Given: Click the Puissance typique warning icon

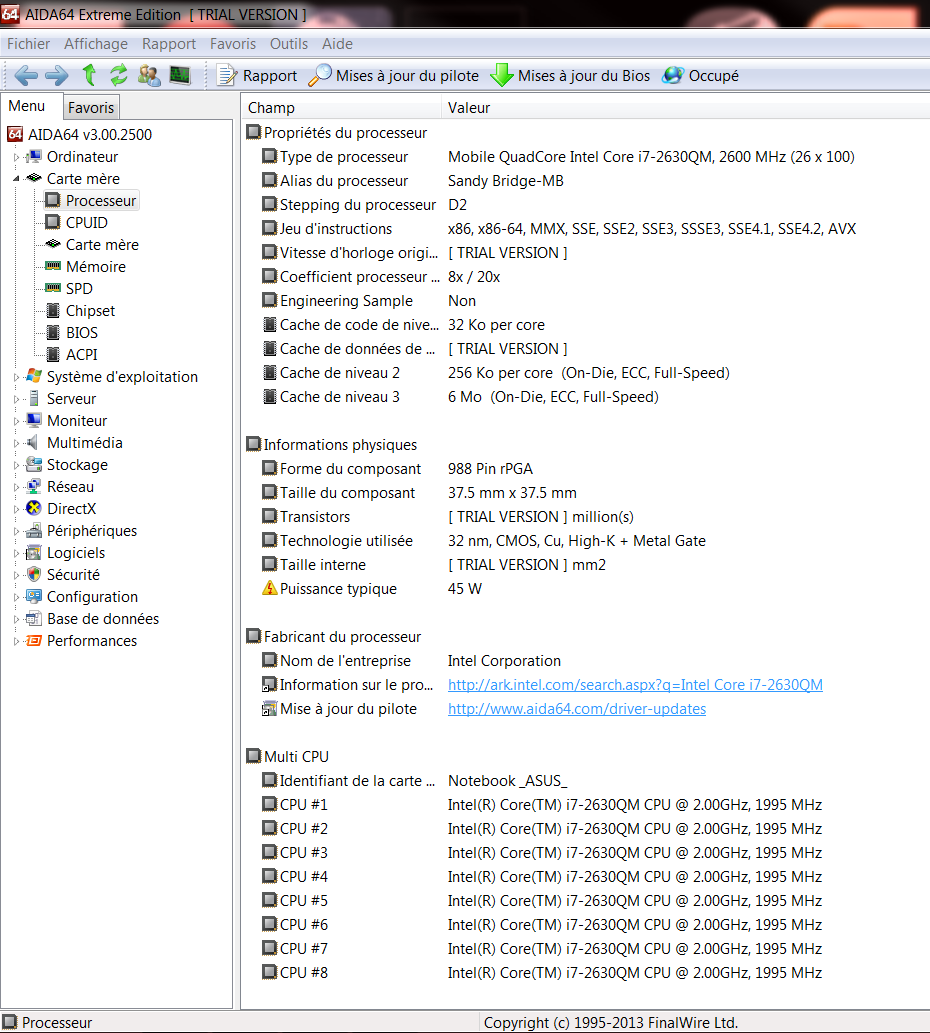Looking at the screenshot, I should coord(269,588).
